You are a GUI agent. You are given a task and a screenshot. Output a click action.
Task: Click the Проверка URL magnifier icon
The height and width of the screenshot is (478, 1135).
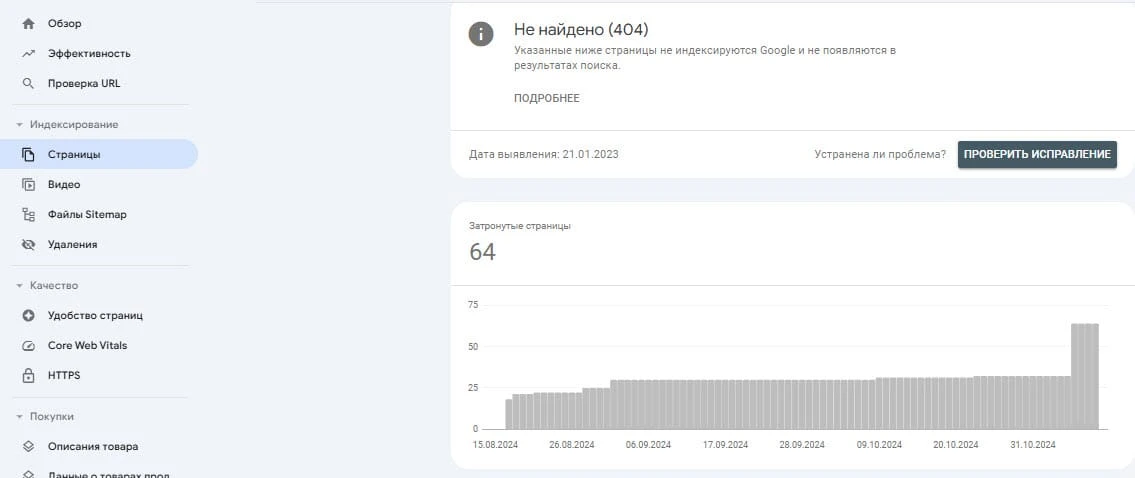point(28,83)
